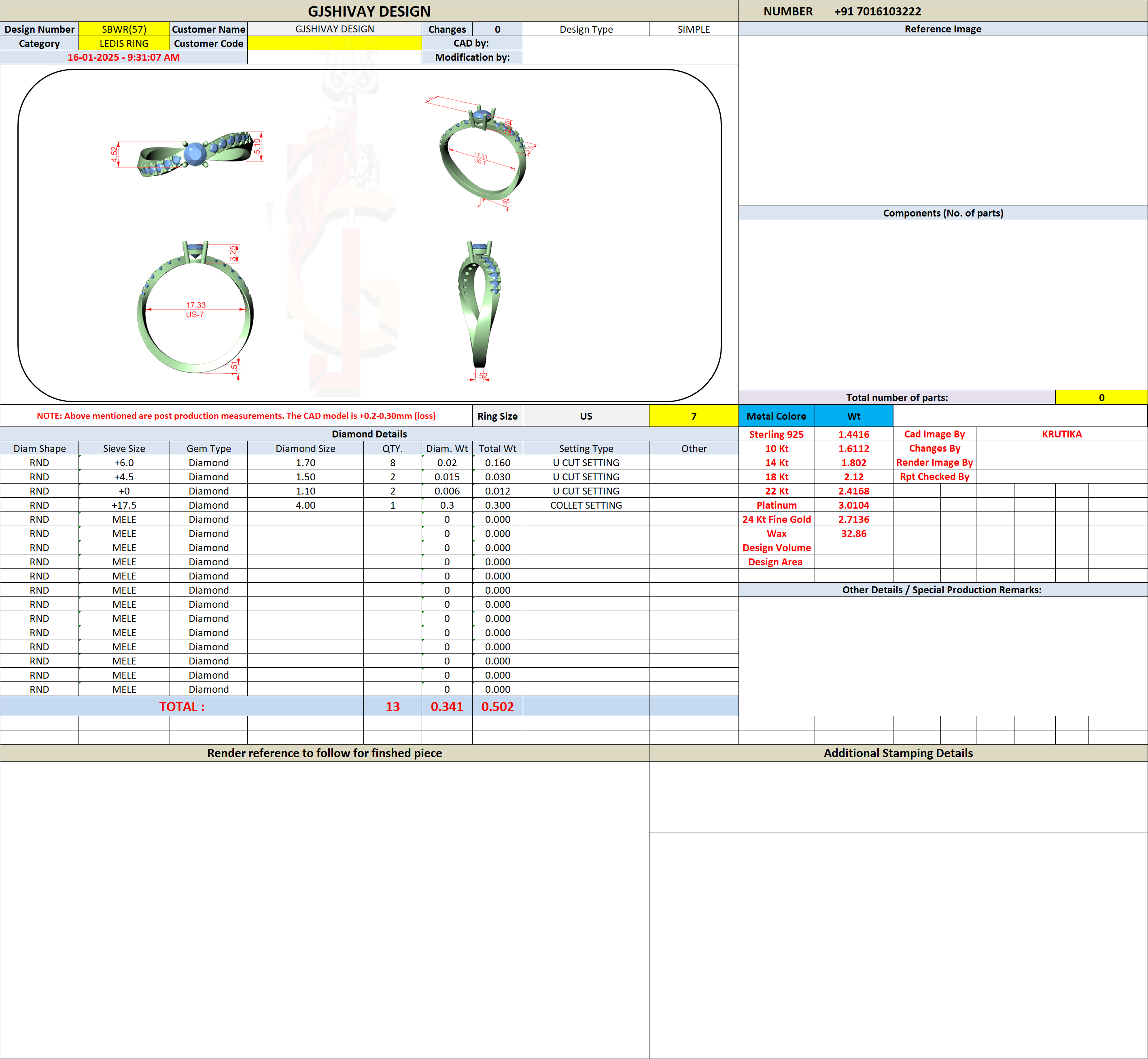Click the Render reference to follow header
The width and height of the screenshot is (1148, 1059).
point(325,753)
